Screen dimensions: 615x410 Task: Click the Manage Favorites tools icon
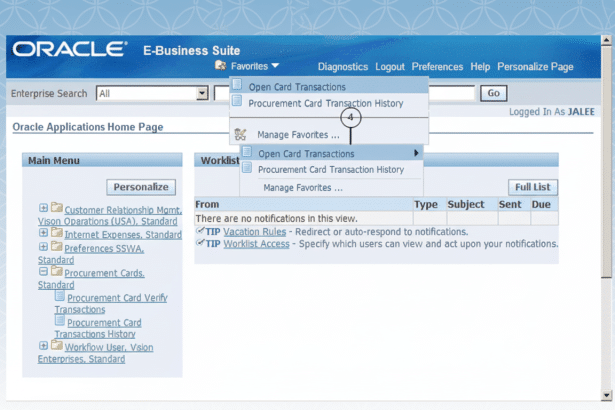[x=240, y=135]
